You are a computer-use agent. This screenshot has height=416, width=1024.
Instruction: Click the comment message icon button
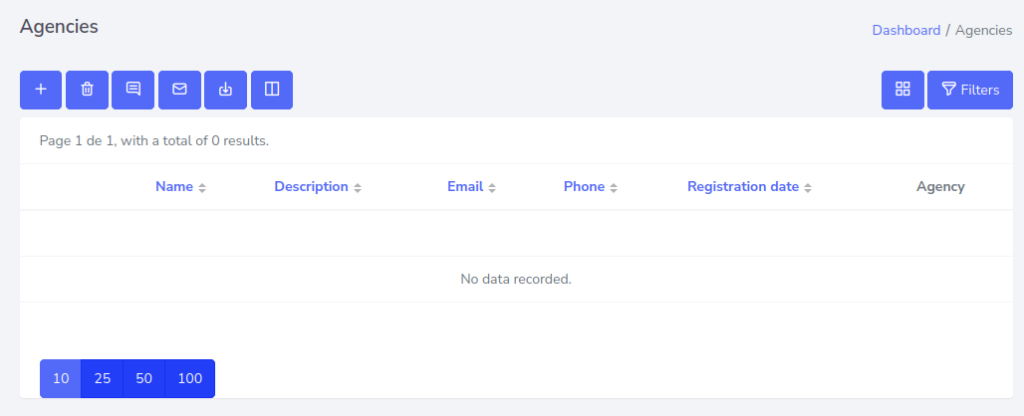(x=133, y=90)
